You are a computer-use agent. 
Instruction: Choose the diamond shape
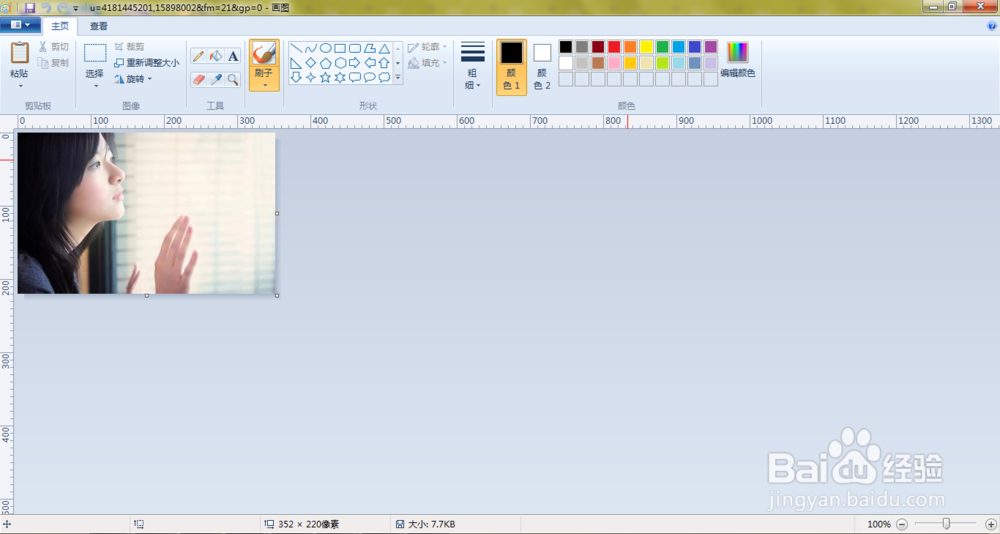pyautogui.click(x=311, y=63)
